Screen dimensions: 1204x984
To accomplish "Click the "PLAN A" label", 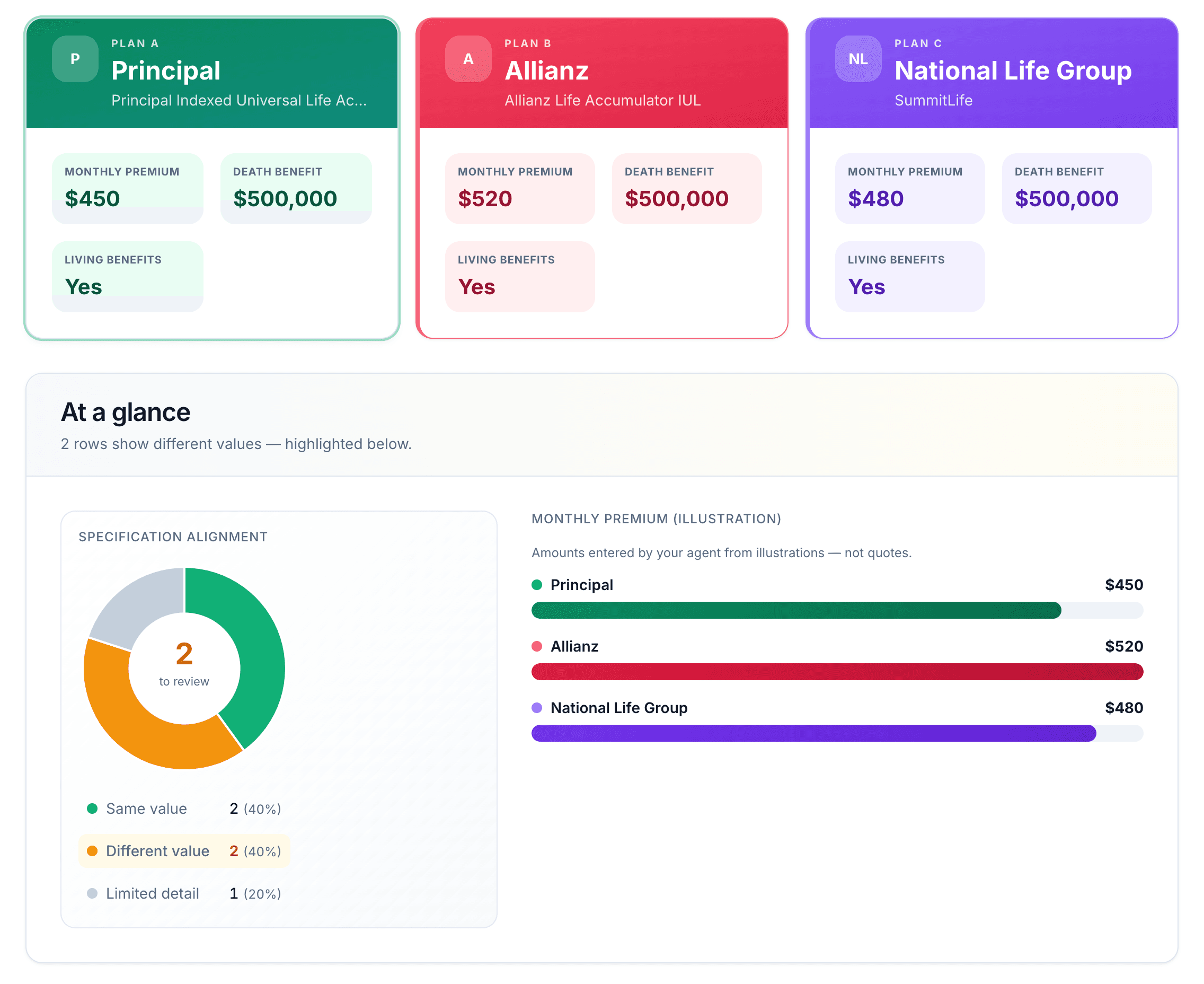I will (135, 43).
